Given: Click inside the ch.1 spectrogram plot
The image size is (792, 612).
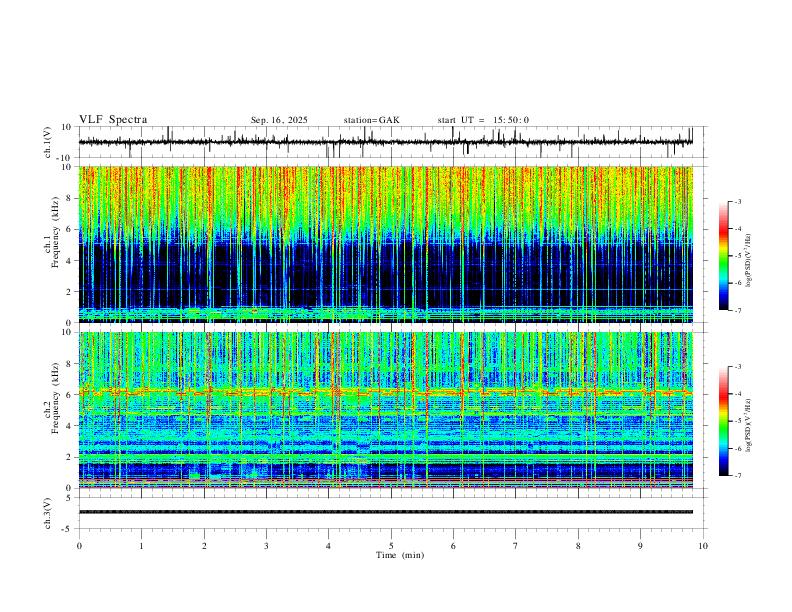Looking at the screenshot, I should (x=386, y=244).
